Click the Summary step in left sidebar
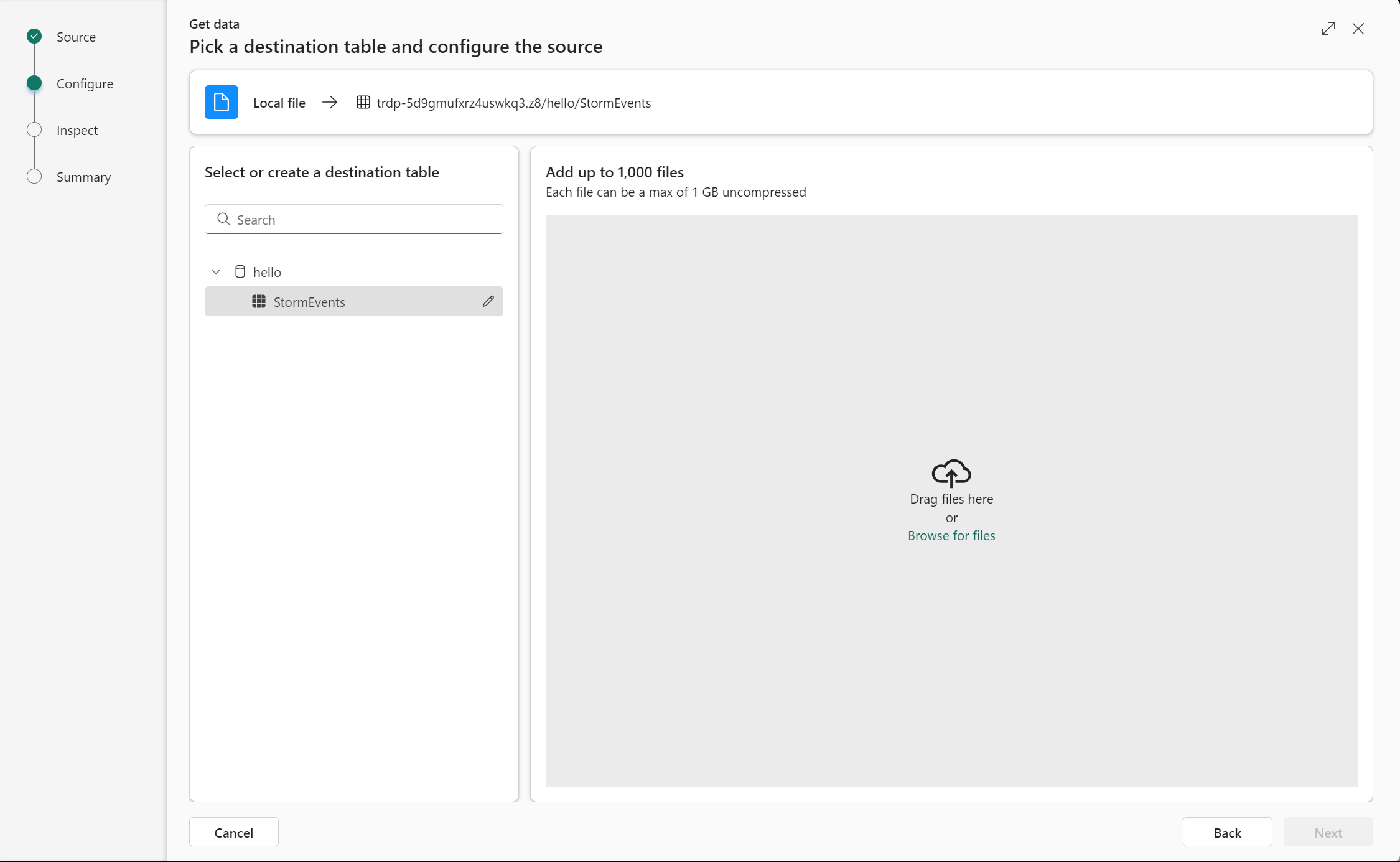Image resolution: width=1400 pixels, height=862 pixels. (x=84, y=176)
